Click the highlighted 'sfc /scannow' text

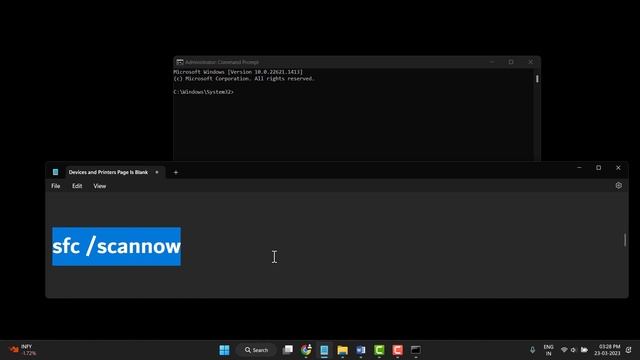[116, 247]
